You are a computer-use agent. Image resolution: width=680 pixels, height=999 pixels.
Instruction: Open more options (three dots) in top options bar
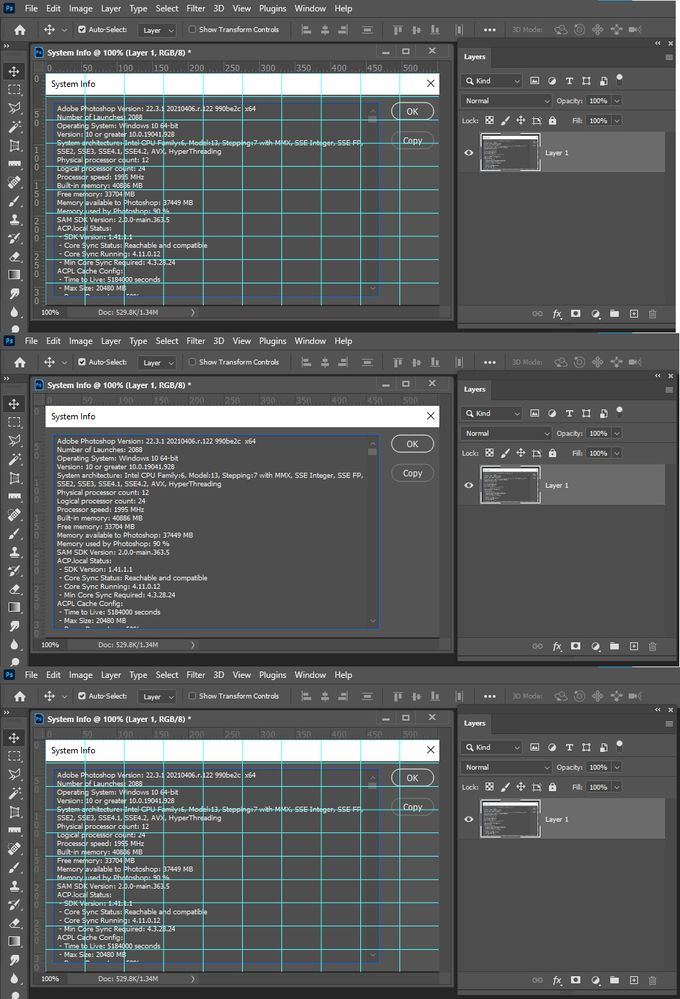pos(489,30)
